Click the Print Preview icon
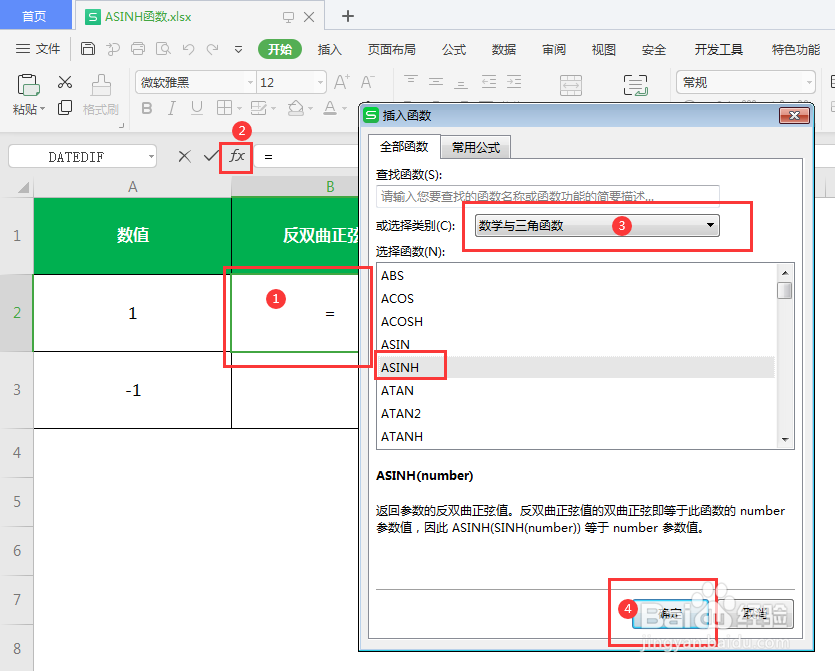The image size is (835, 671). [x=163, y=49]
